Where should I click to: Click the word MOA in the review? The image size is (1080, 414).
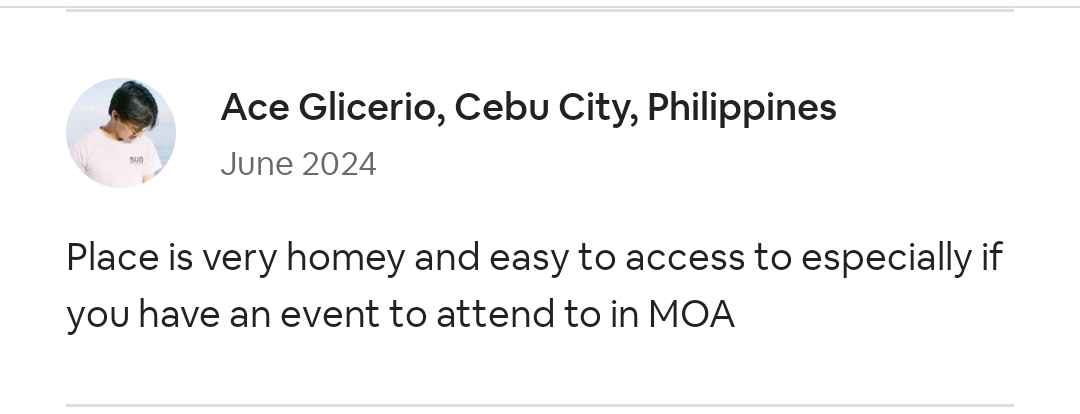pos(692,314)
